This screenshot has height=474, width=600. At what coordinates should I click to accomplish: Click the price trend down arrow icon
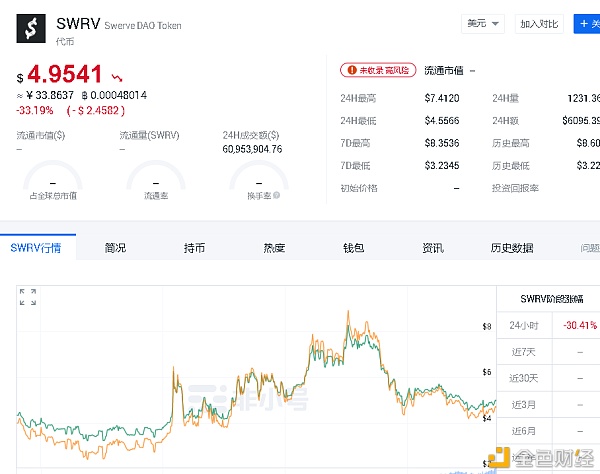(x=117, y=78)
